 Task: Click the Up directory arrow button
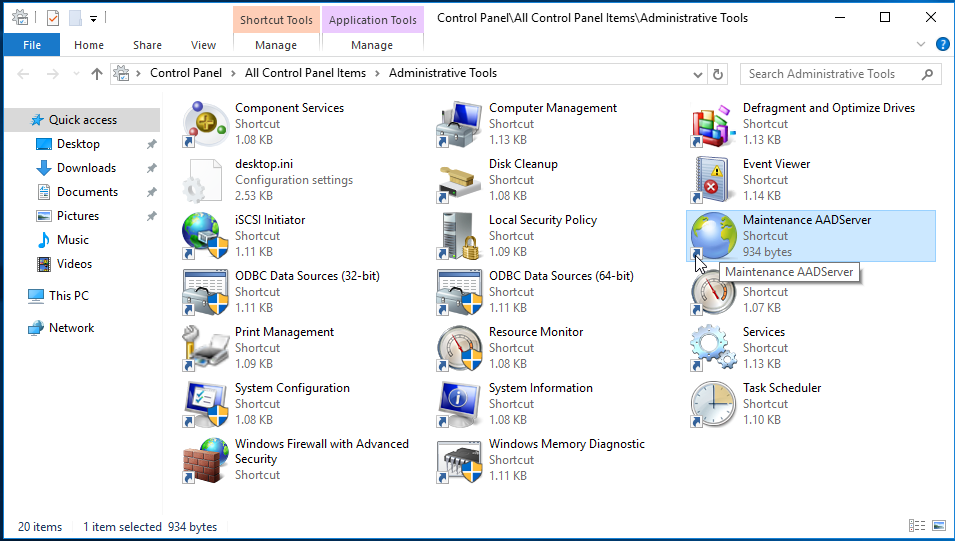pos(97,74)
